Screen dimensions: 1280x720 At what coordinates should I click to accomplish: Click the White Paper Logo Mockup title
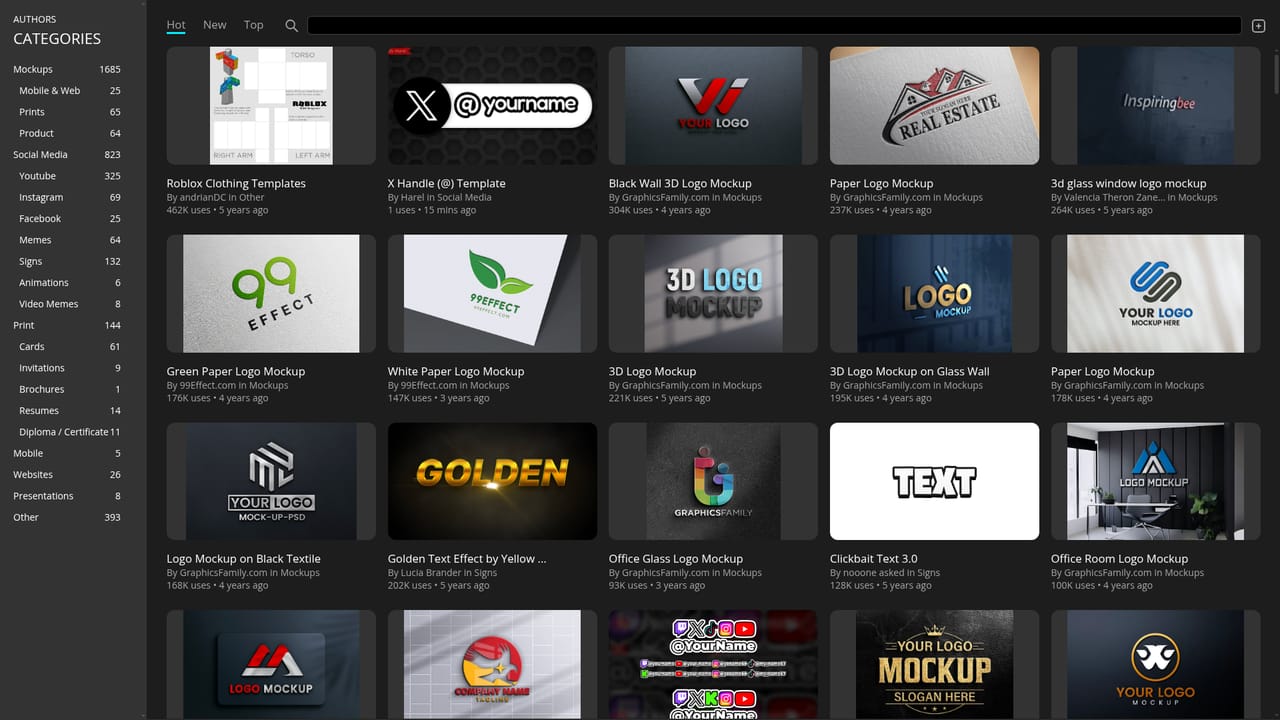(456, 372)
